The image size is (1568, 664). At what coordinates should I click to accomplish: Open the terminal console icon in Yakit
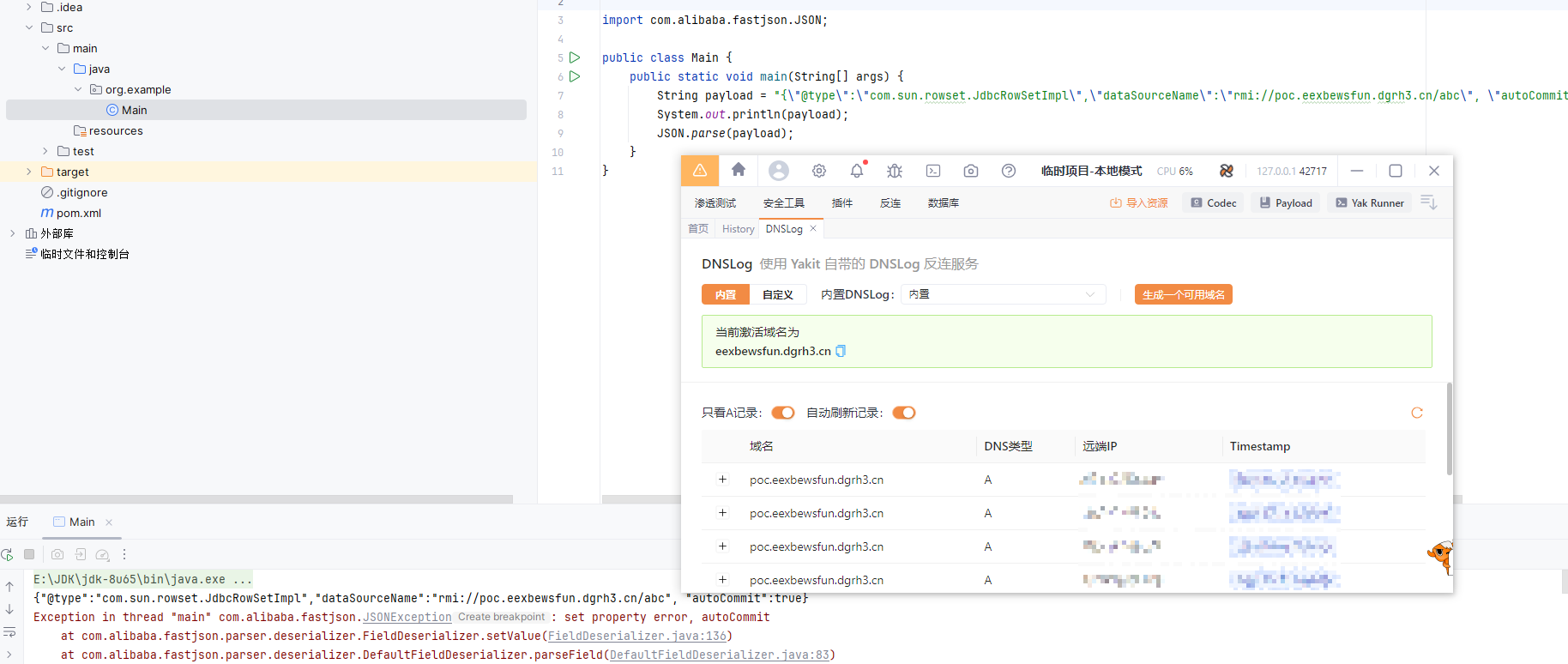point(933,171)
